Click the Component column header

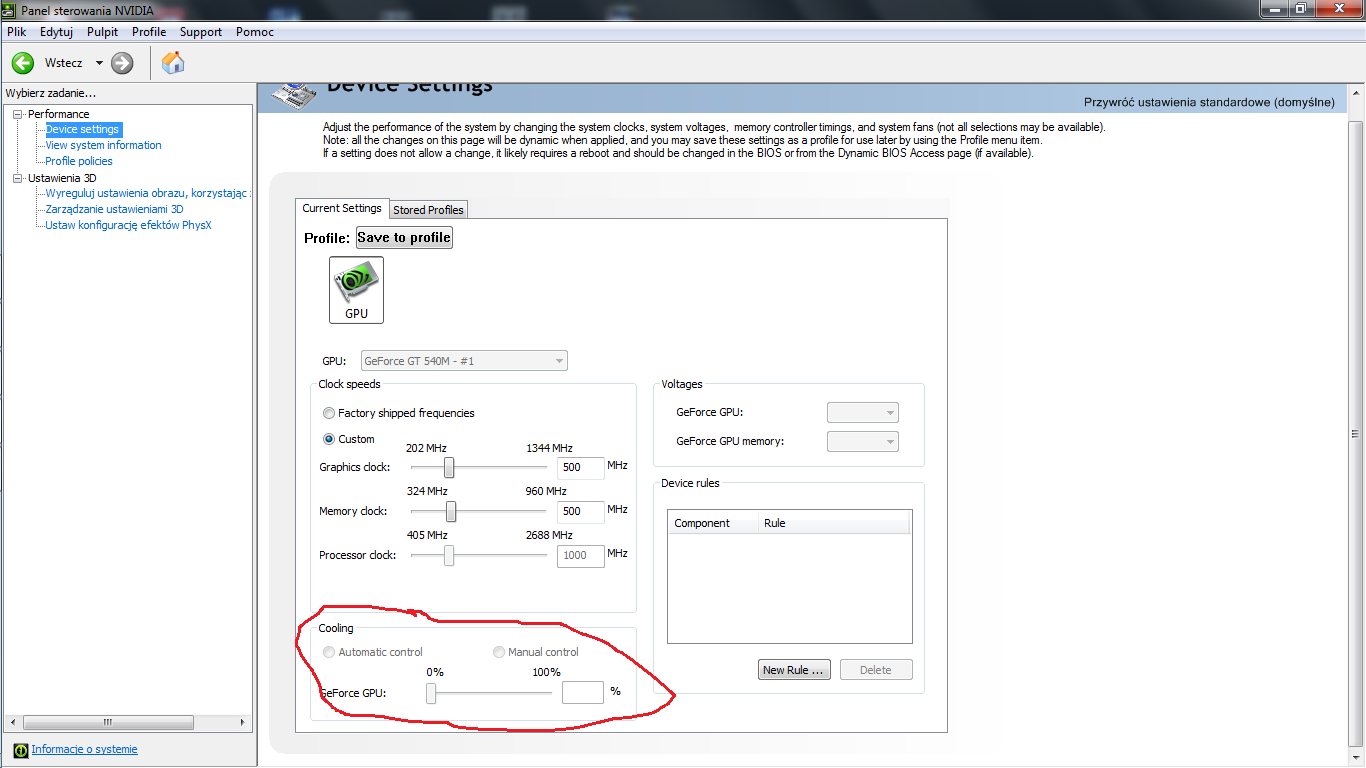(x=714, y=523)
